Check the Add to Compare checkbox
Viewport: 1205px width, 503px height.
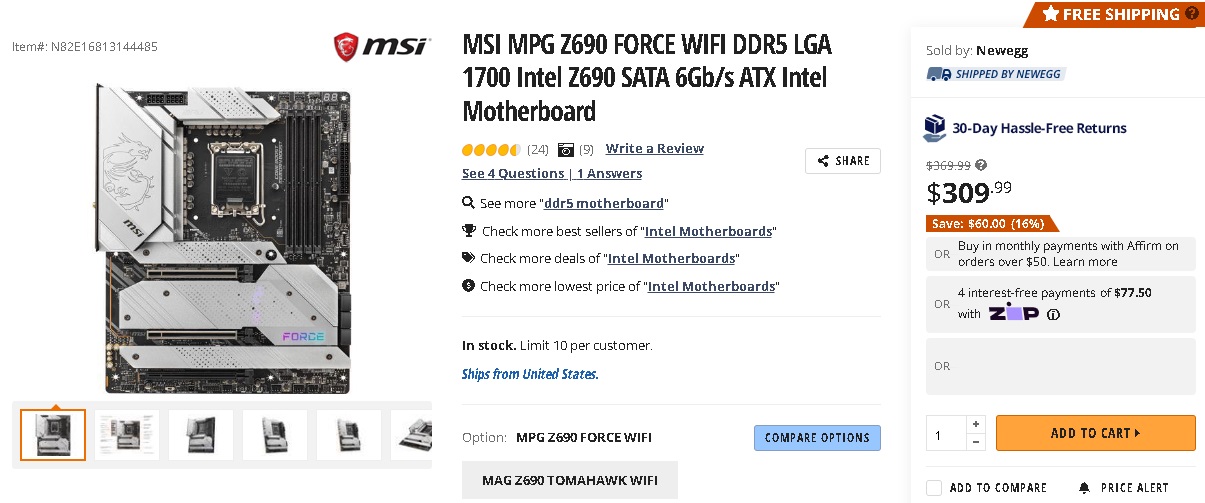point(934,487)
